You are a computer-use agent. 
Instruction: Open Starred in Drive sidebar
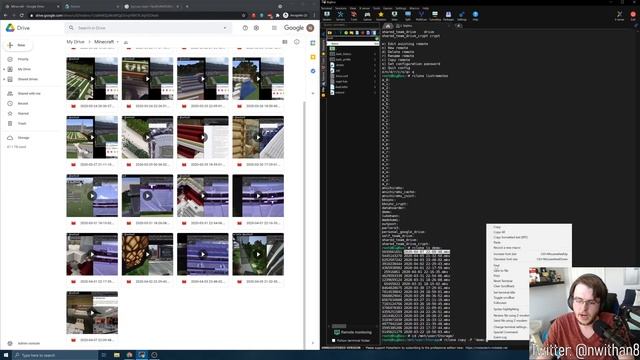[23, 113]
